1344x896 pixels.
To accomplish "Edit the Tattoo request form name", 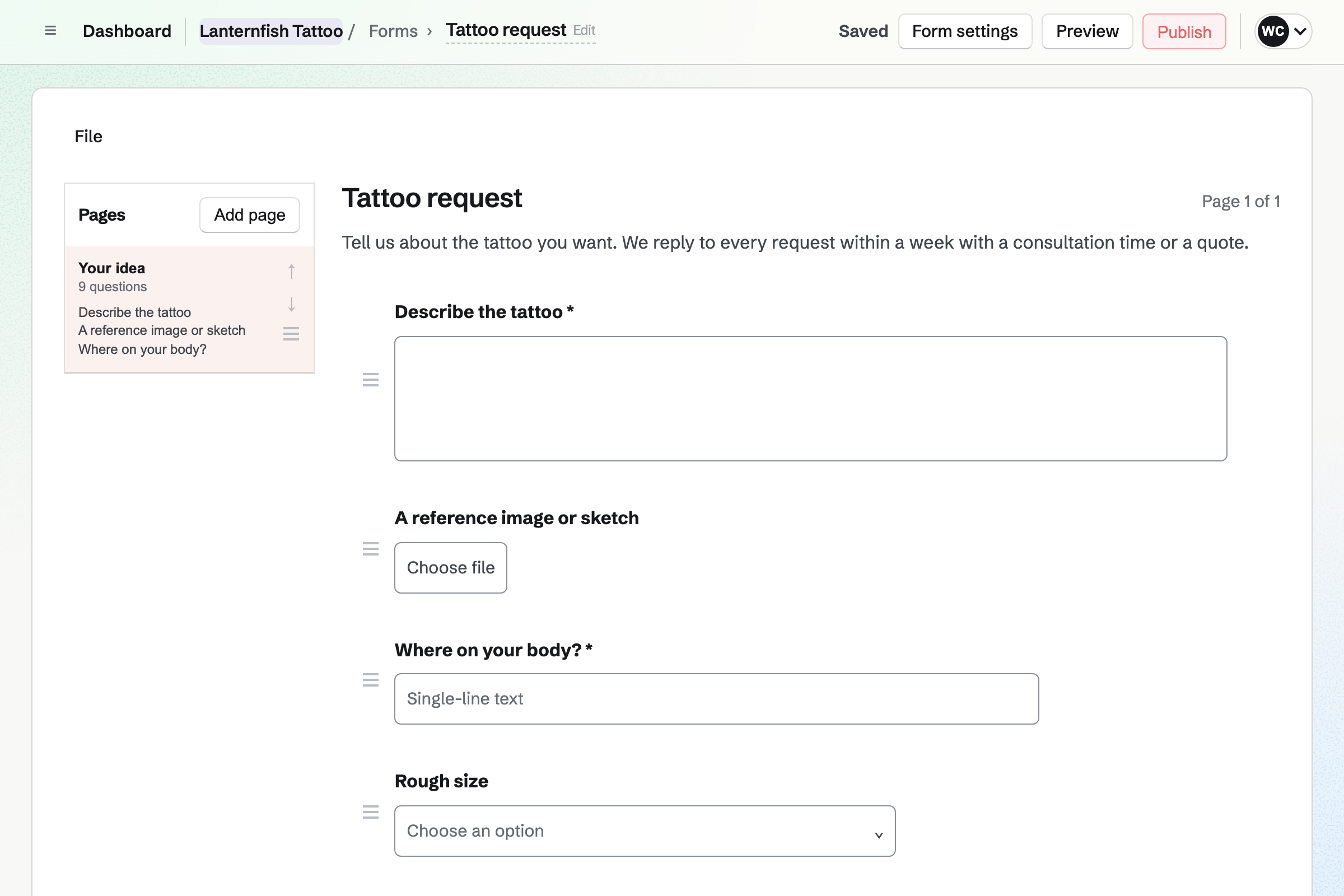I will pyautogui.click(x=521, y=30).
